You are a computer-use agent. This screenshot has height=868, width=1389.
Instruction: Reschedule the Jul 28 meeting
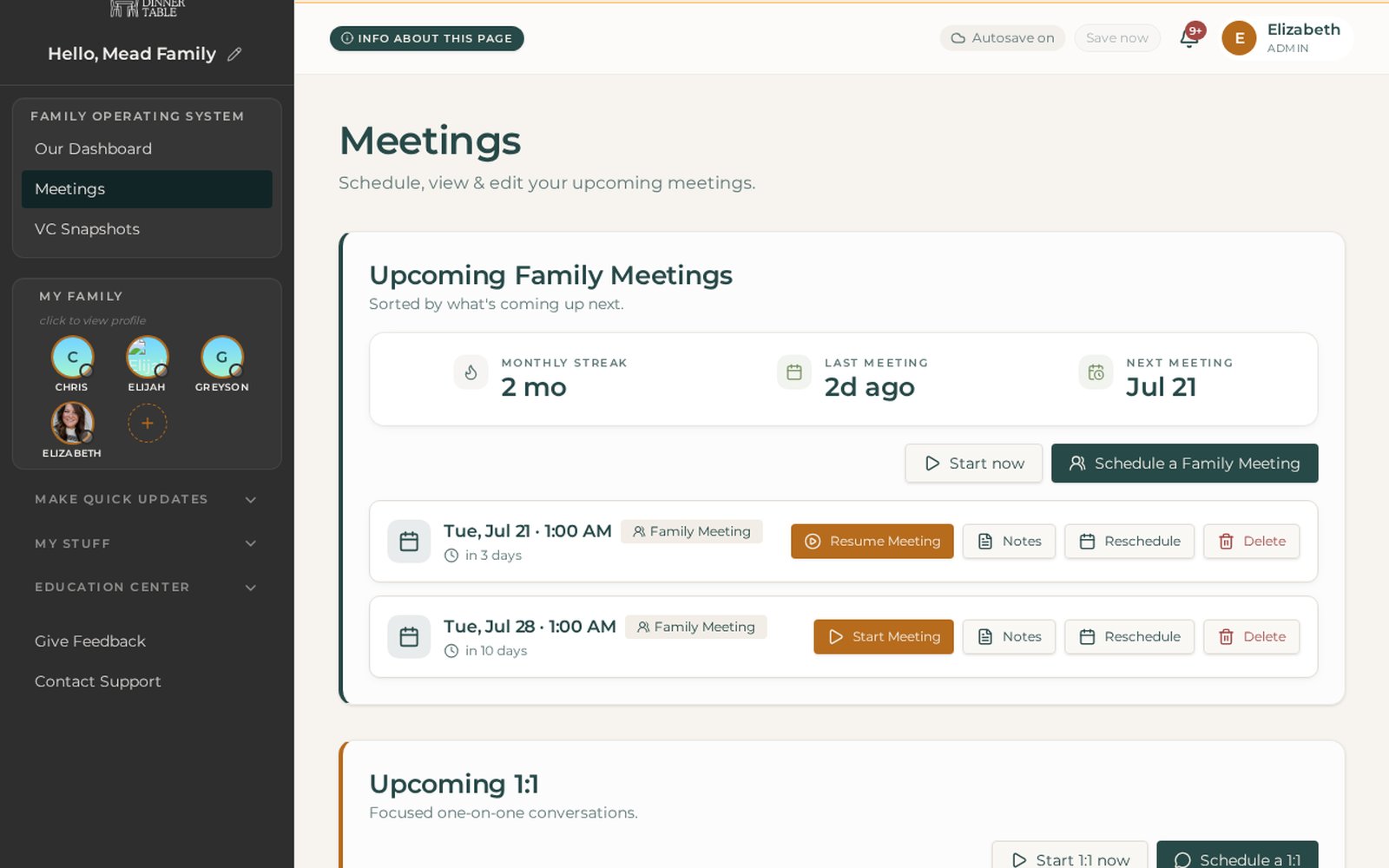point(1129,637)
